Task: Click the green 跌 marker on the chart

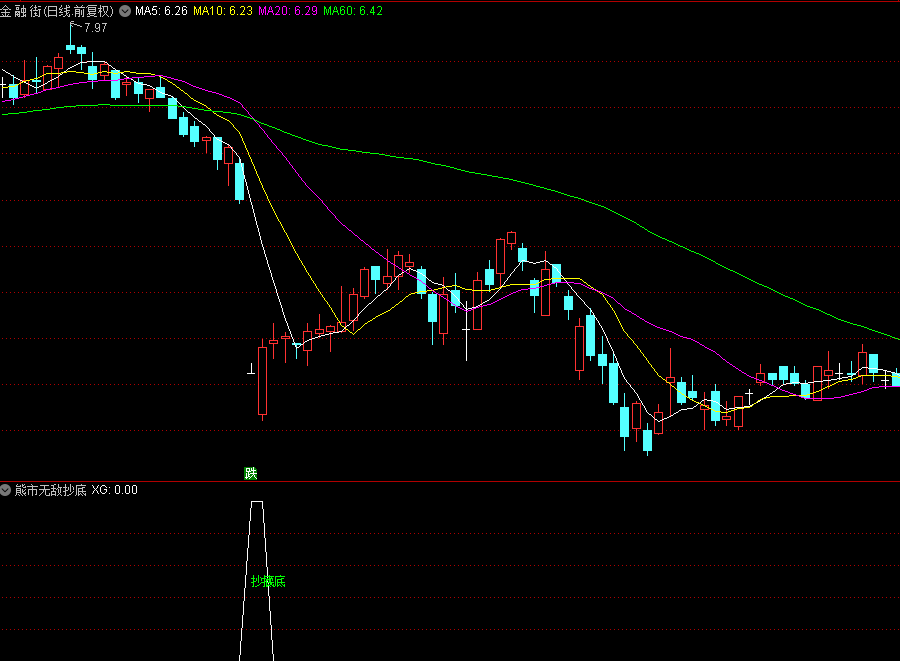Action: (x=251, y=473)
